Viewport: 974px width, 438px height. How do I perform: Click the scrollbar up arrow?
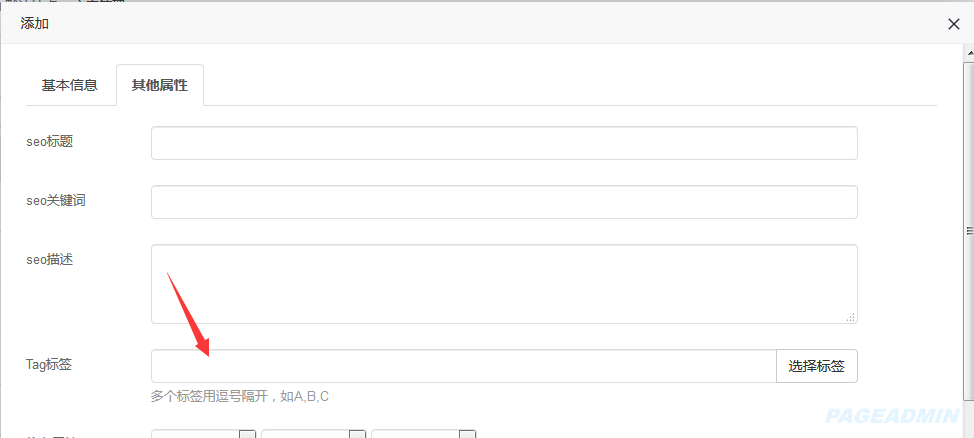coord(968,50)
